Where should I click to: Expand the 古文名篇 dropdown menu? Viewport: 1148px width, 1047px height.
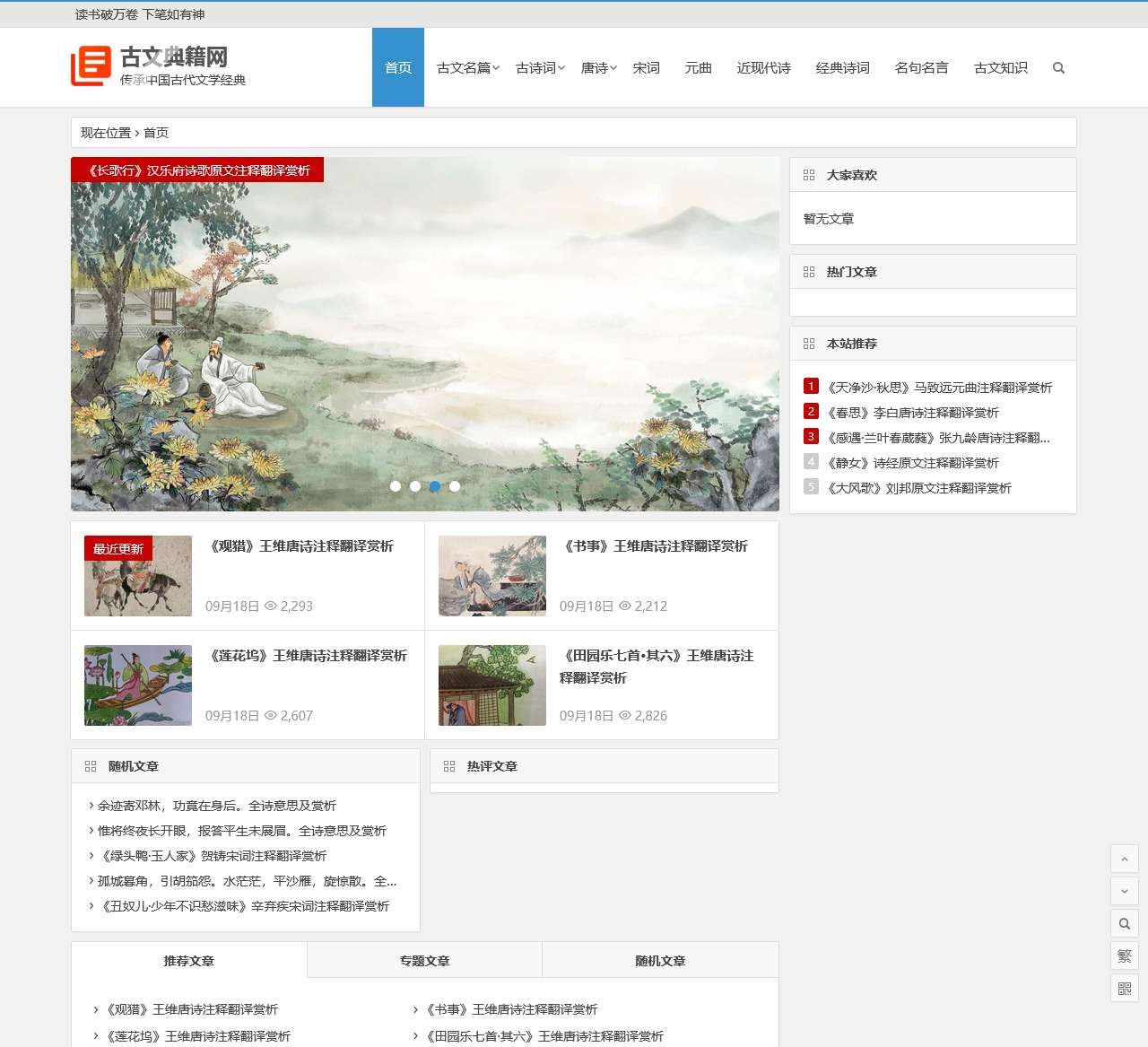coord(467,68)
